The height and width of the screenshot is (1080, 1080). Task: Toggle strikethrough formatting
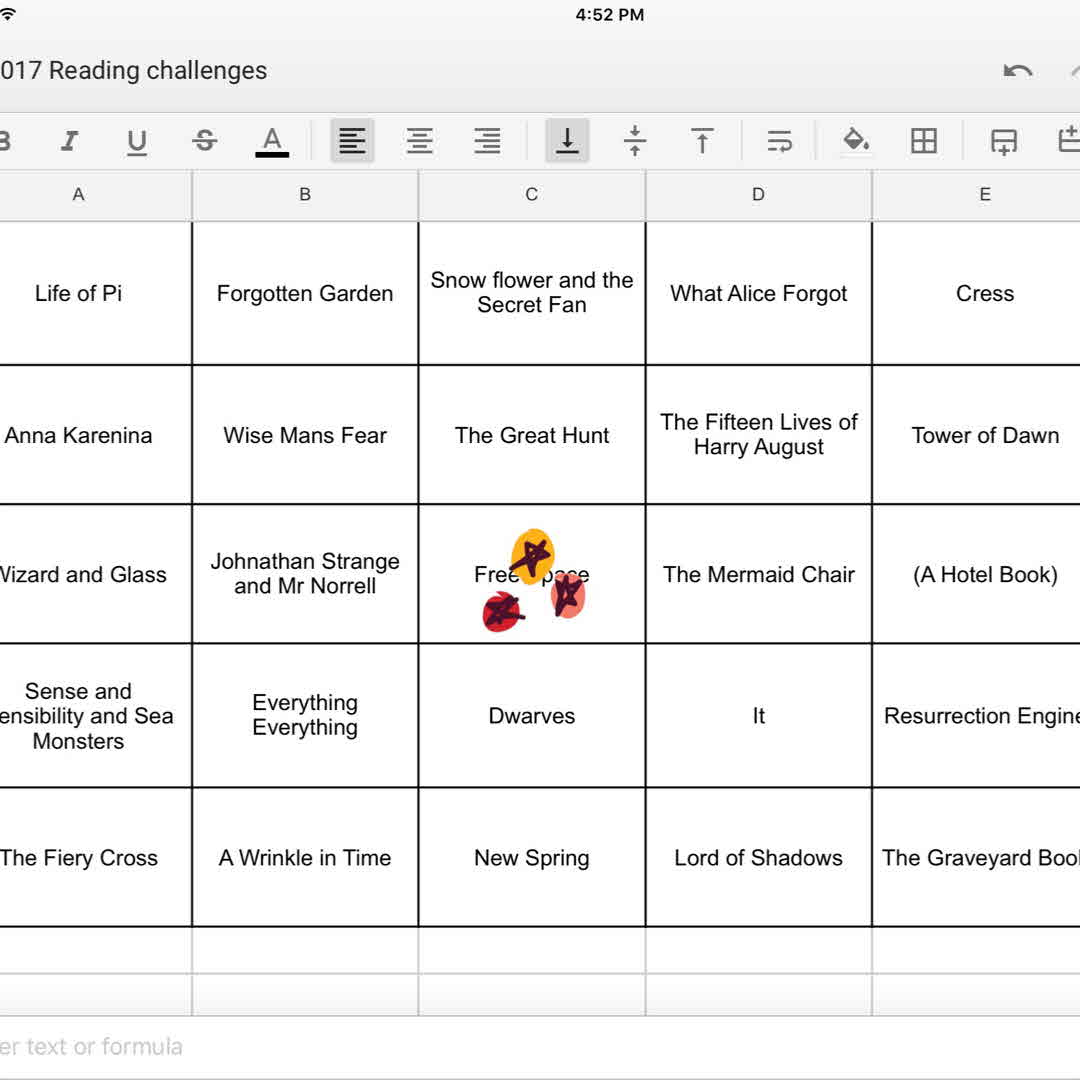click(205, 141)
